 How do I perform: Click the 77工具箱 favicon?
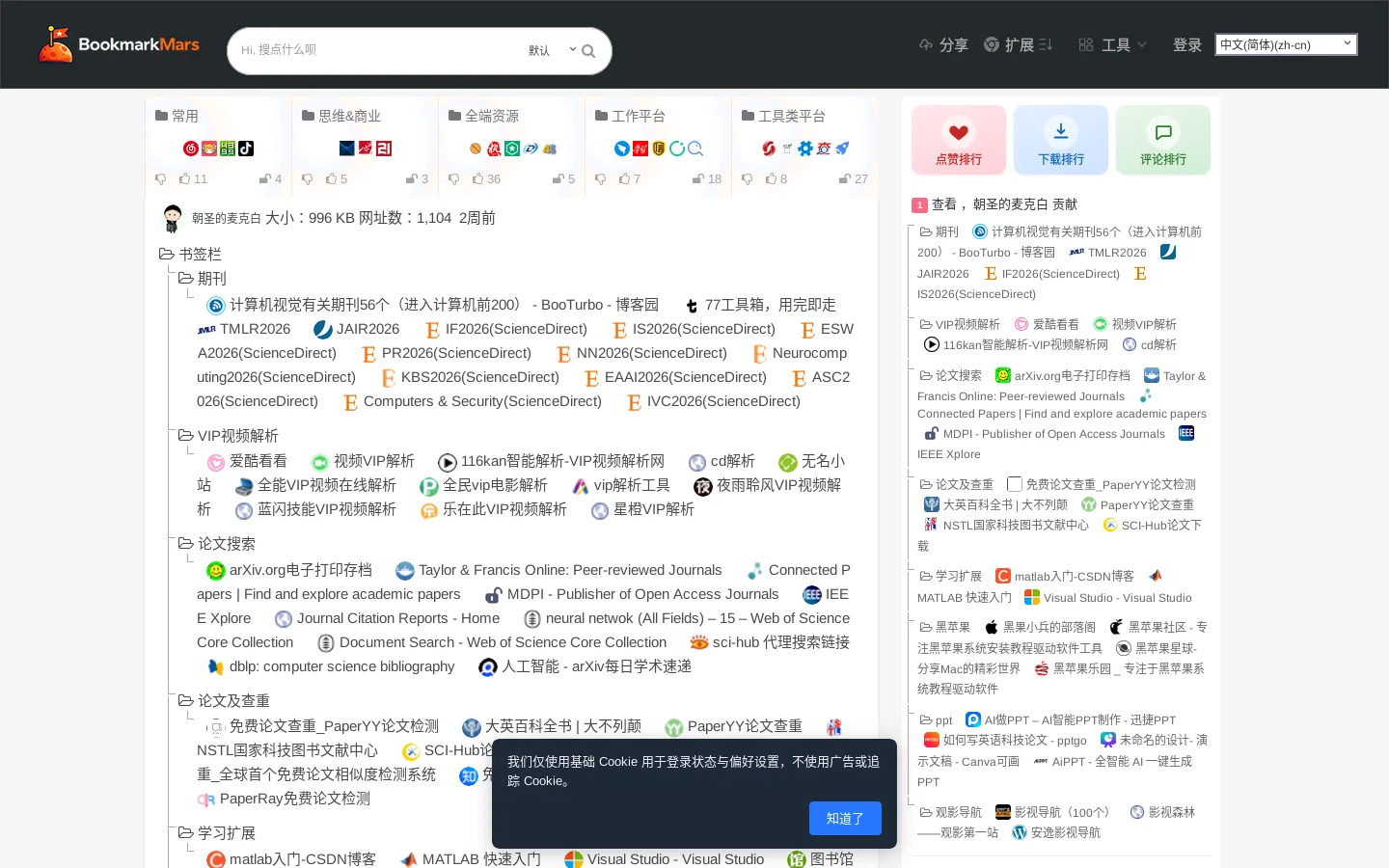click(x=692, y=306)
